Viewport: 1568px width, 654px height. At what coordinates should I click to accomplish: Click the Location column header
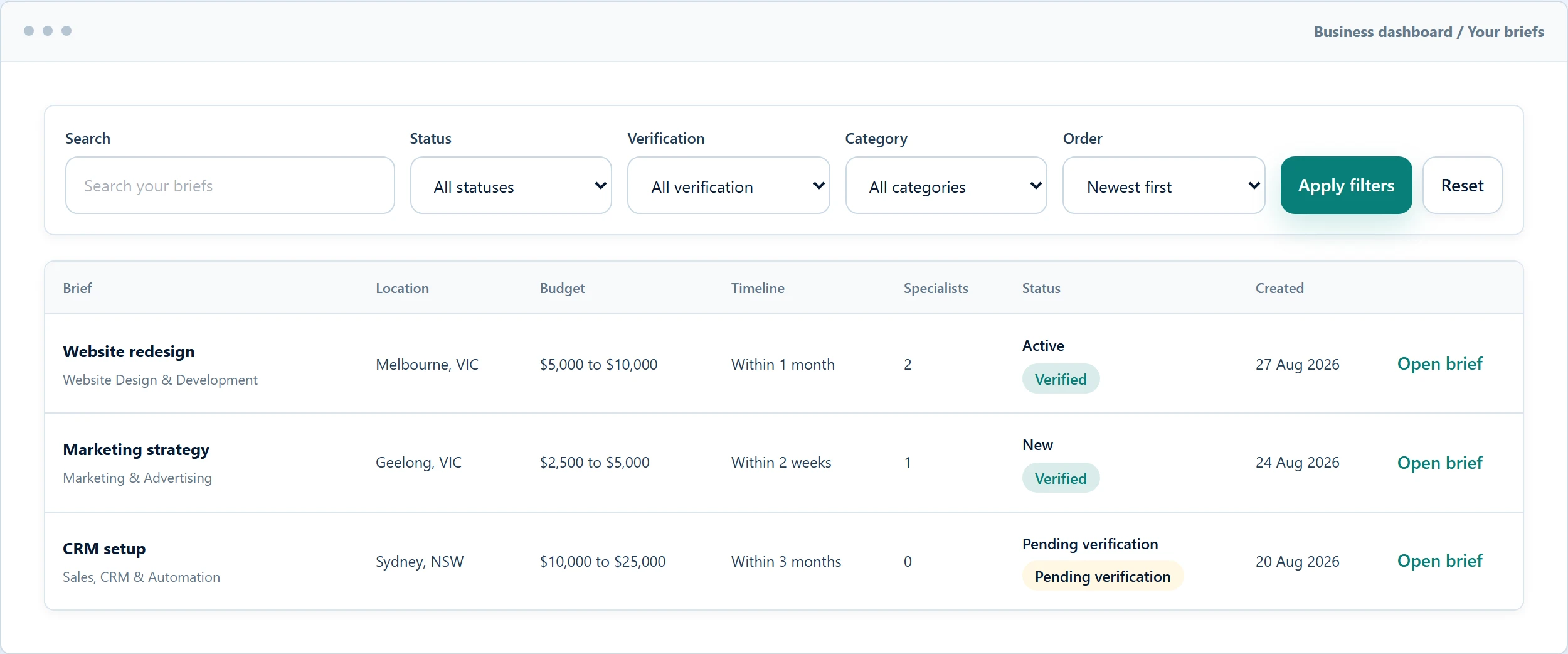click(402, 288)
